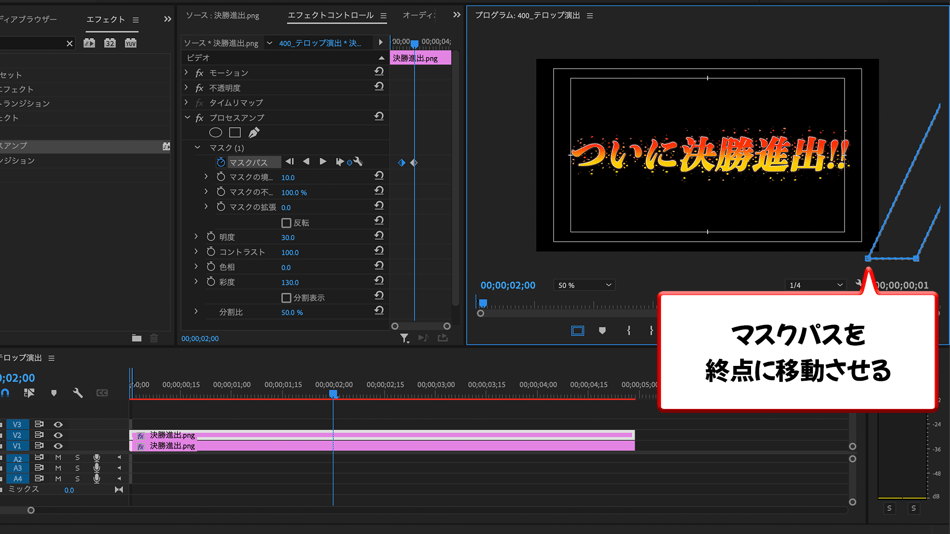The height and width of the screenshot is (534, 950).
Task: Add a marker in the Program monitor
Action: click(602, 330)
